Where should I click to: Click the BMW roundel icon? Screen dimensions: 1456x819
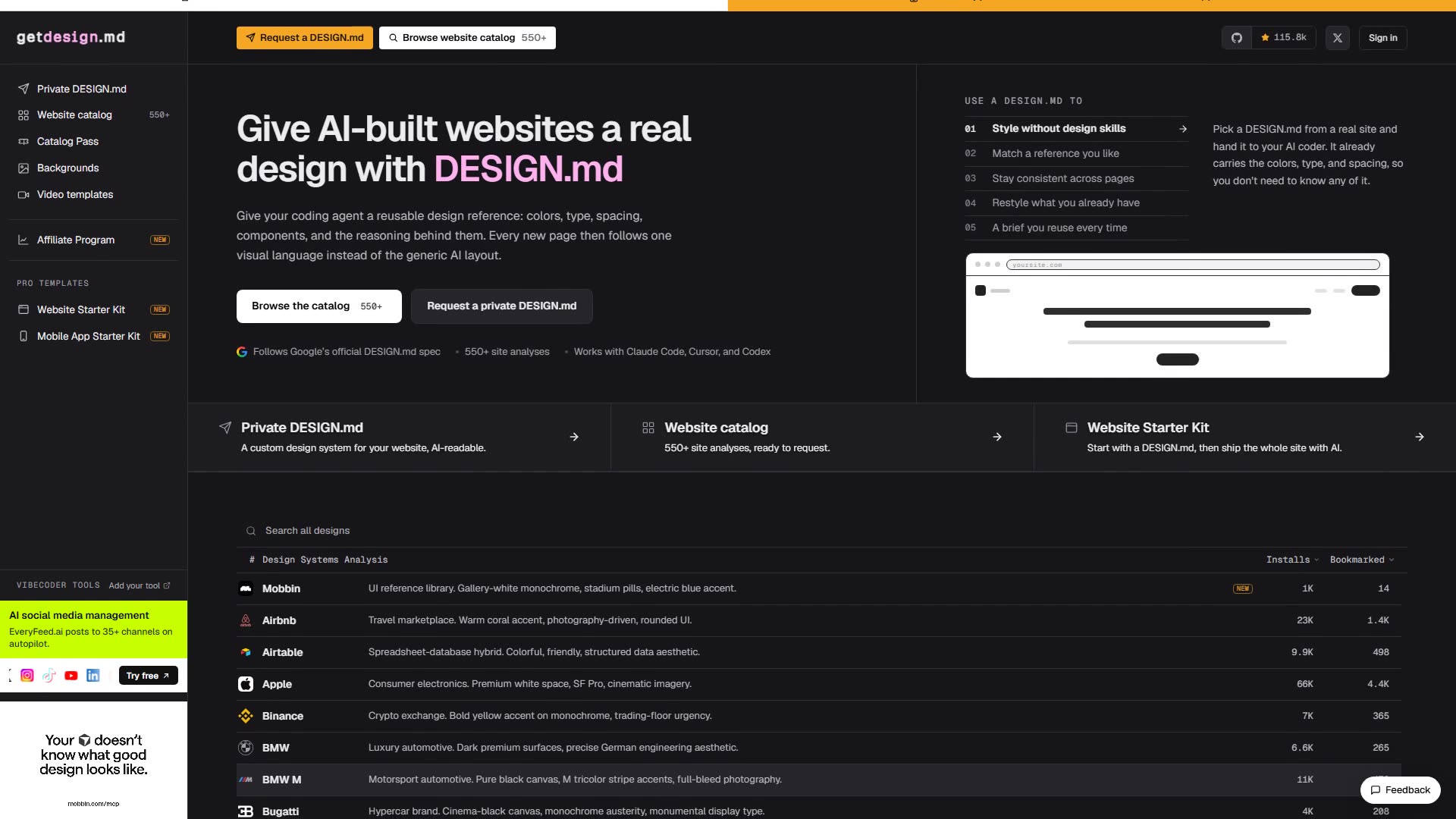point(246,748)
